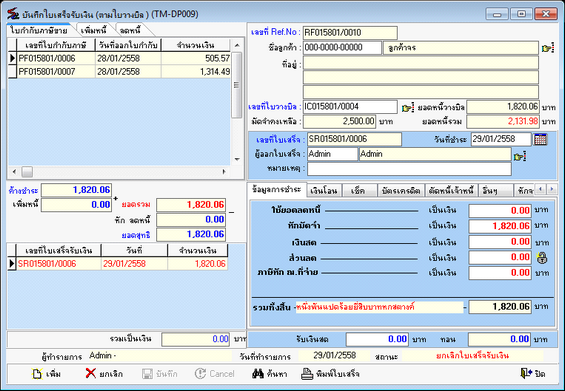Image resolution: width=565 pixels, height=391 pixels.
Task: Open calendar picker for payment date
Action: (x=540, y=139)
